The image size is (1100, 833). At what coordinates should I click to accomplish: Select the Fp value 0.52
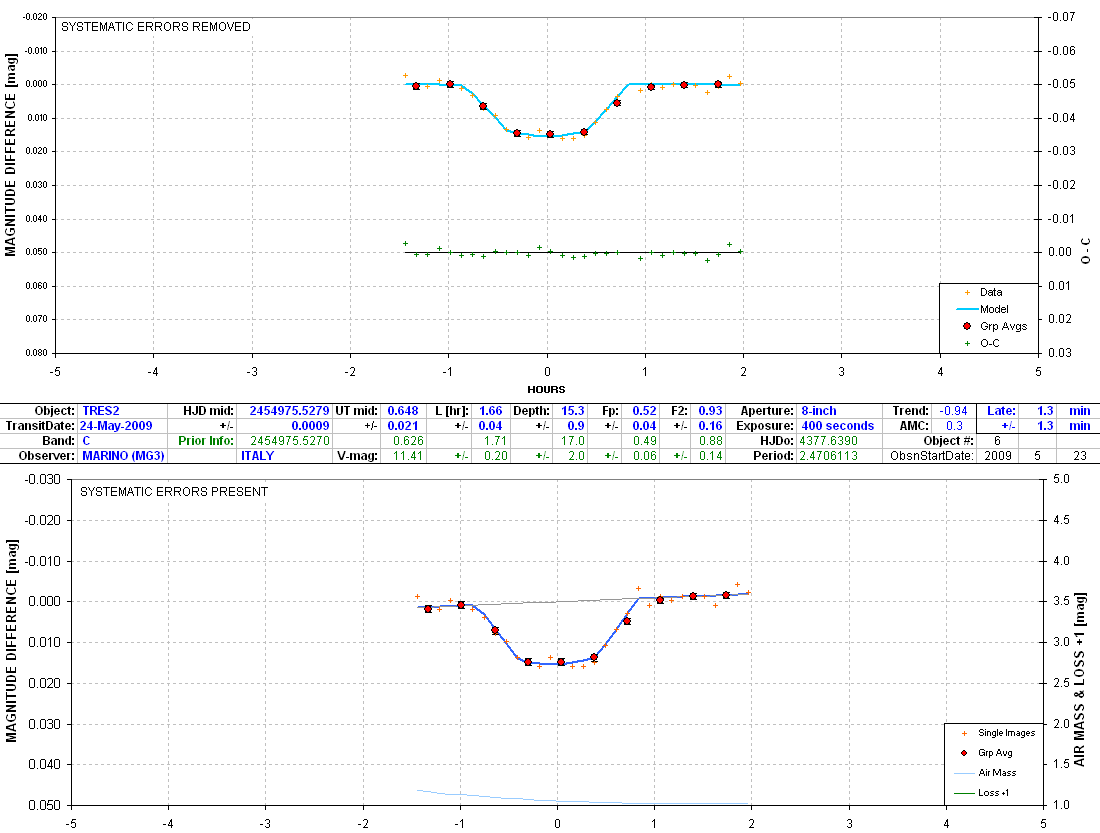[x=644, y=411]
